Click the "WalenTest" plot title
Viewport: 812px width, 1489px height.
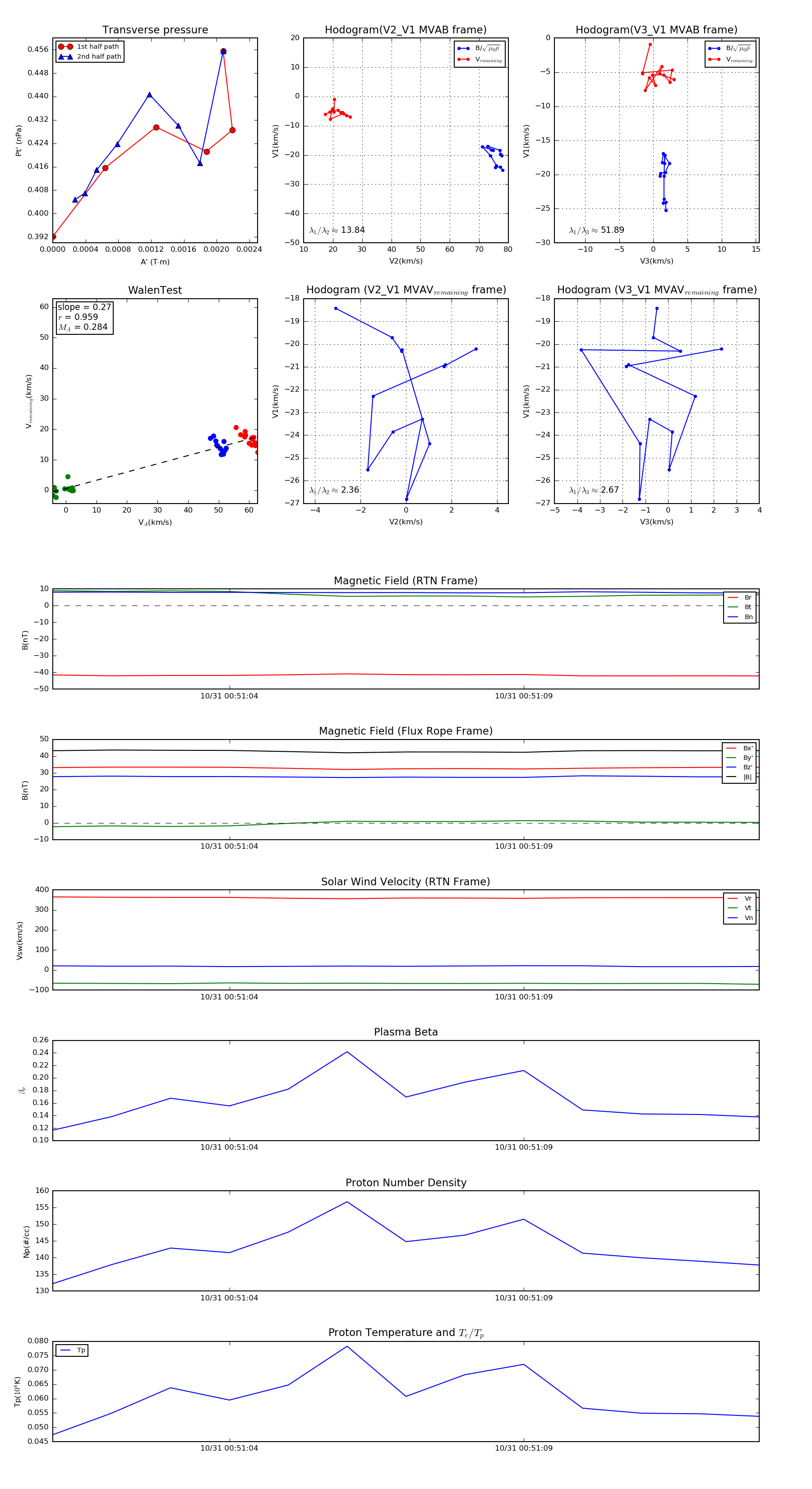155,290
